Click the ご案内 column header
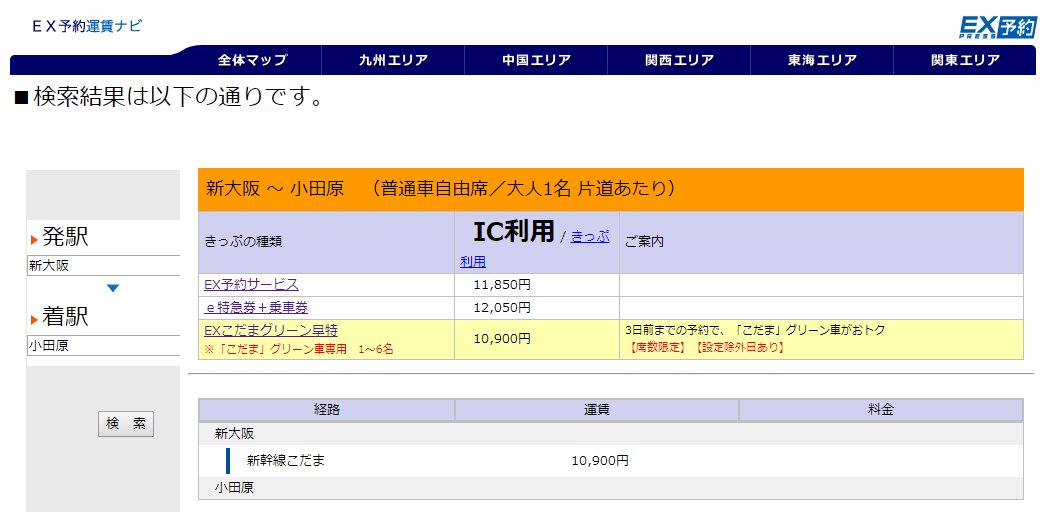This screenshot has width=1044, height=512. [821, 242]
